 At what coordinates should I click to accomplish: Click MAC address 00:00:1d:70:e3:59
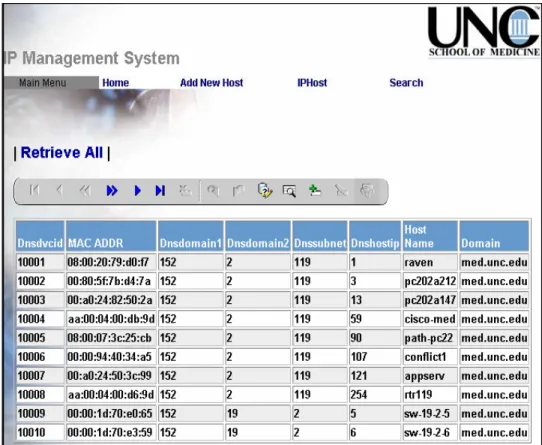click(111, 432)
